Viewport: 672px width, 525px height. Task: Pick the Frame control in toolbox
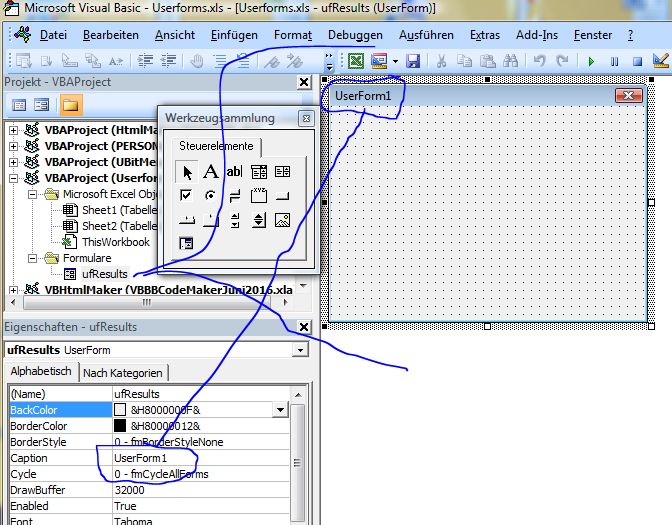(x=258, y=196)
